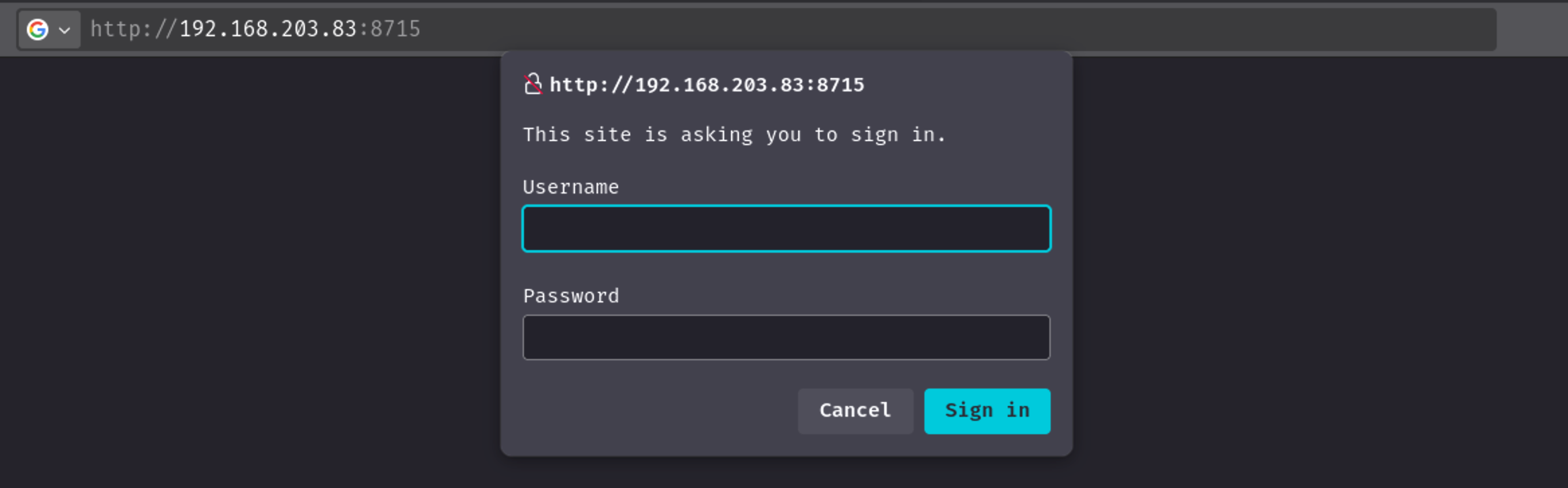Click the :8715 port in address bar
Screen dimensions: 1568x488
click(x=389, y=29)
